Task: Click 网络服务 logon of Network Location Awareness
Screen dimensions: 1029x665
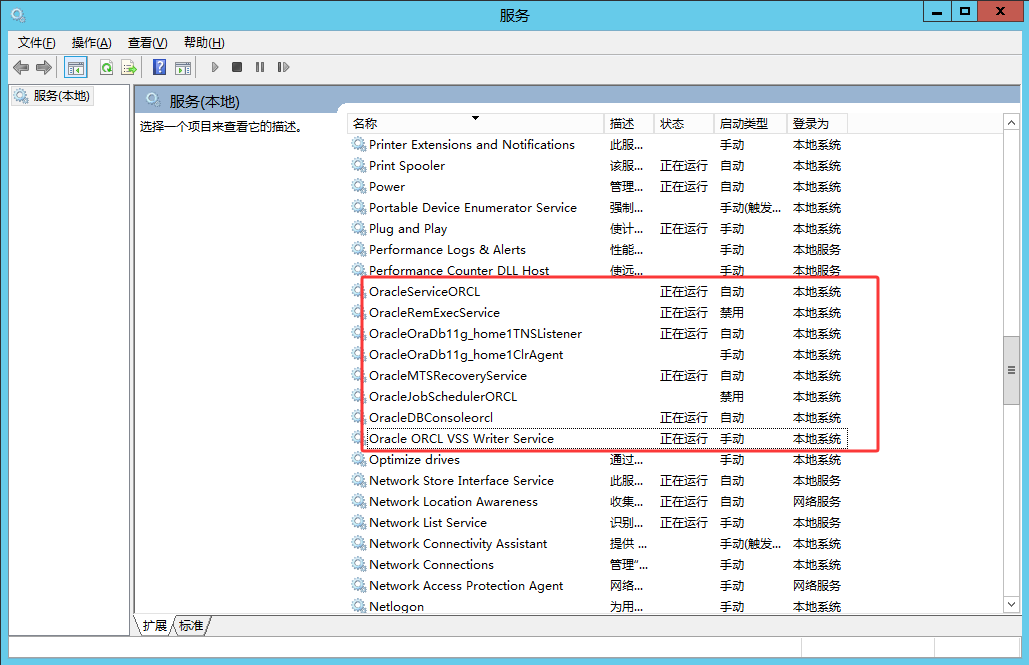Action: tap(816, 502)
